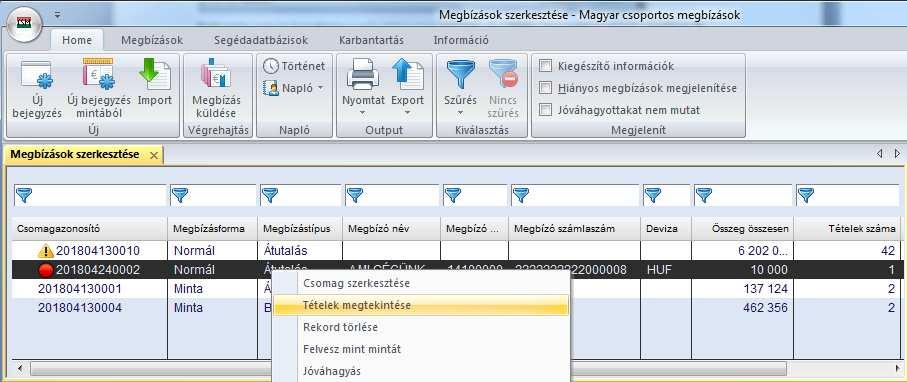Click red status icon on row 201804240002
The image size is (907, 382).
[x=45, y=270]
